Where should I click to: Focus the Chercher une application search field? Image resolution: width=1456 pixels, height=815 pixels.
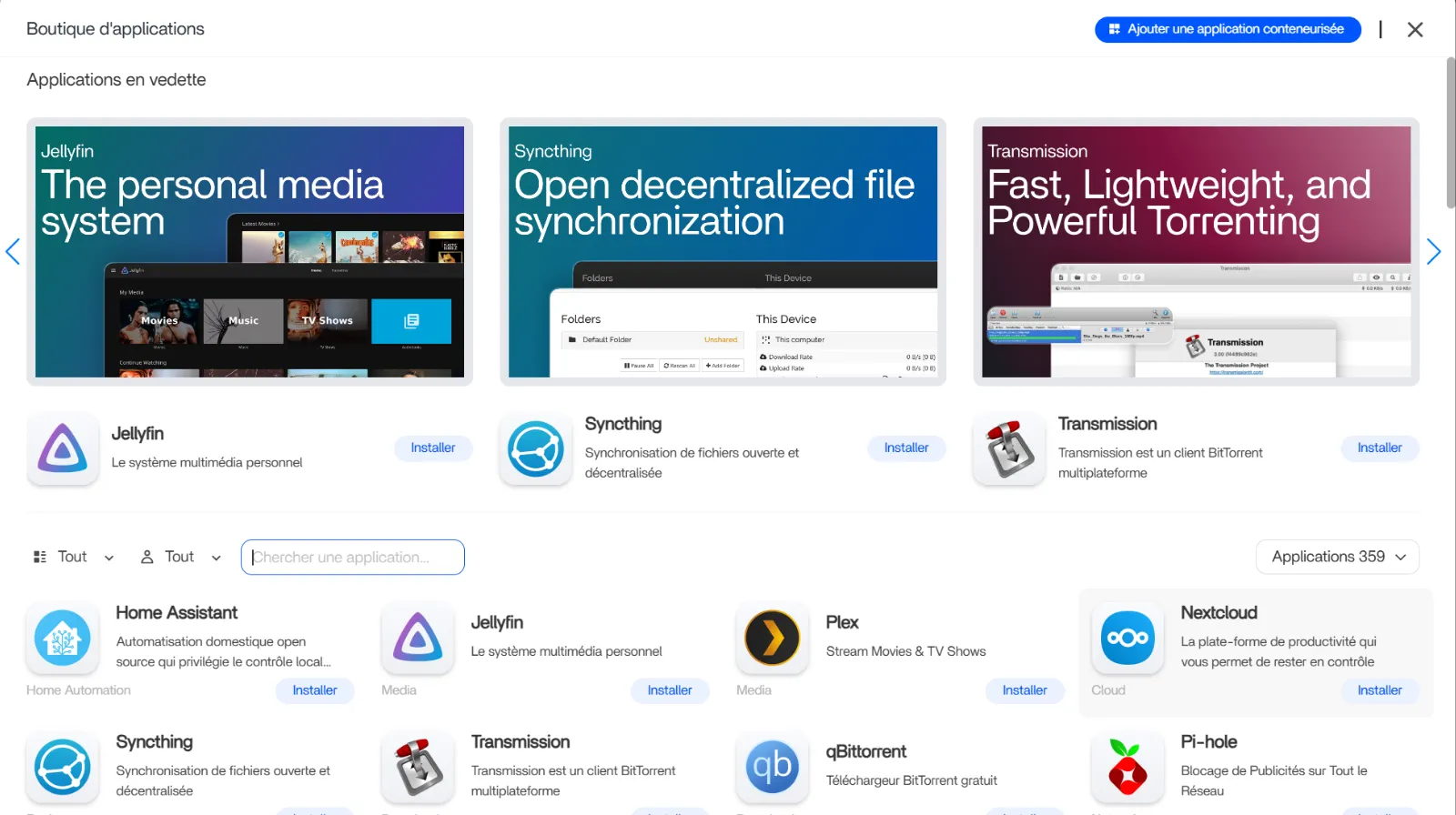353,557
